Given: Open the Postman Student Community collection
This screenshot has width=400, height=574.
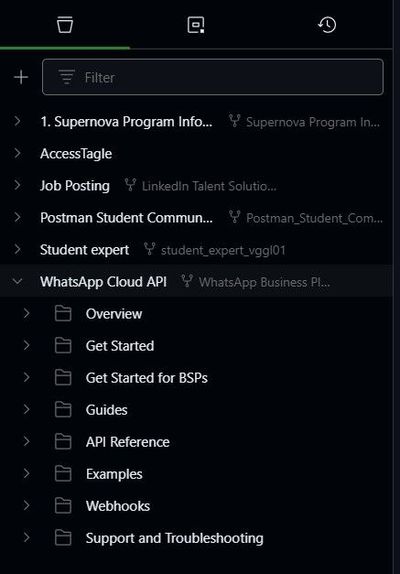Looking at the screenshot, I should [126, 217].
